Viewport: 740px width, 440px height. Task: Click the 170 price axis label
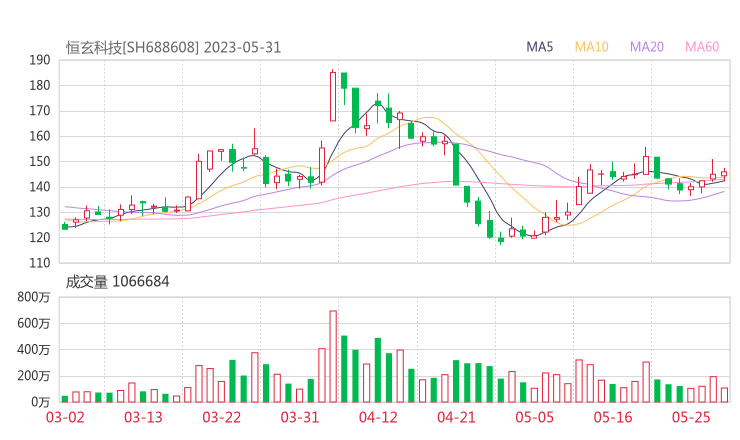point(40,111)
